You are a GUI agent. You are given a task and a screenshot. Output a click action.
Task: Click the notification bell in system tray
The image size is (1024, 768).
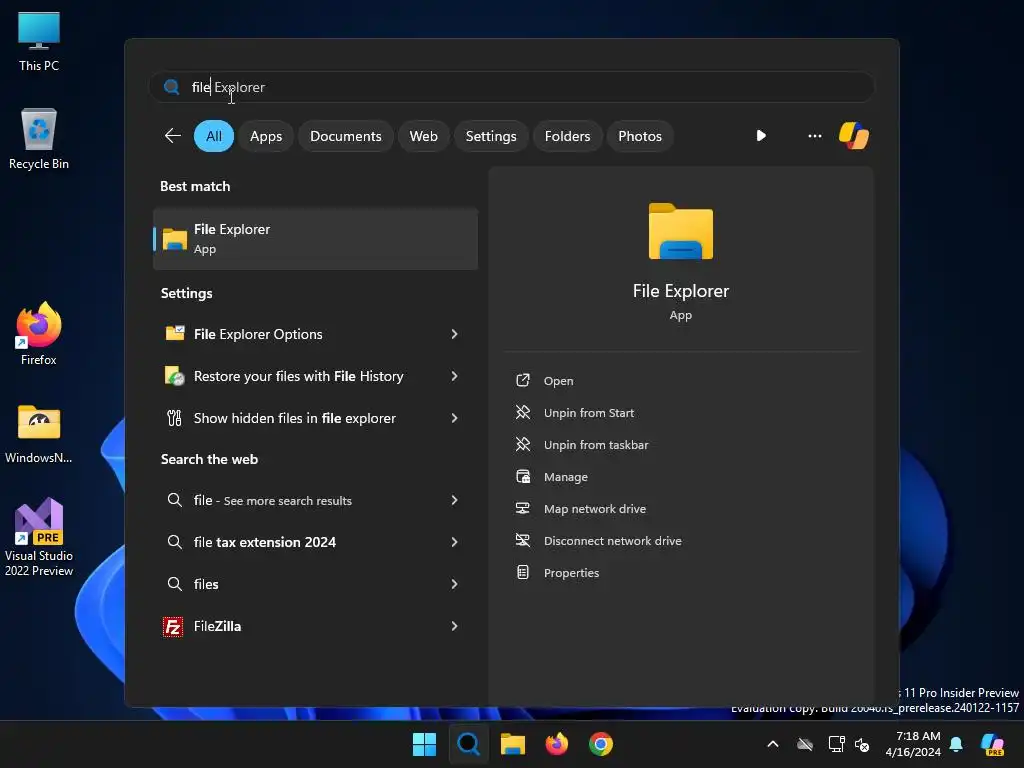956,744
